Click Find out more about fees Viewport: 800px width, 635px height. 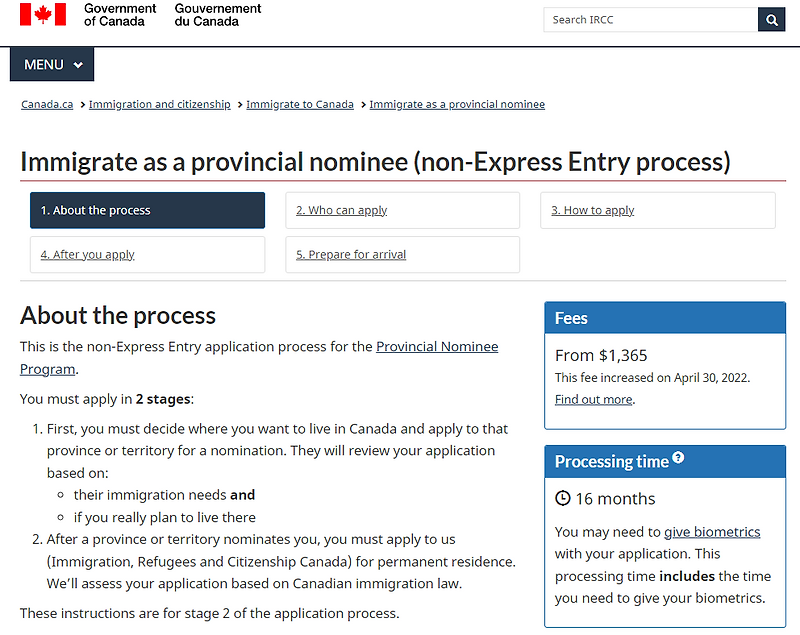click(x=594, y=399)
